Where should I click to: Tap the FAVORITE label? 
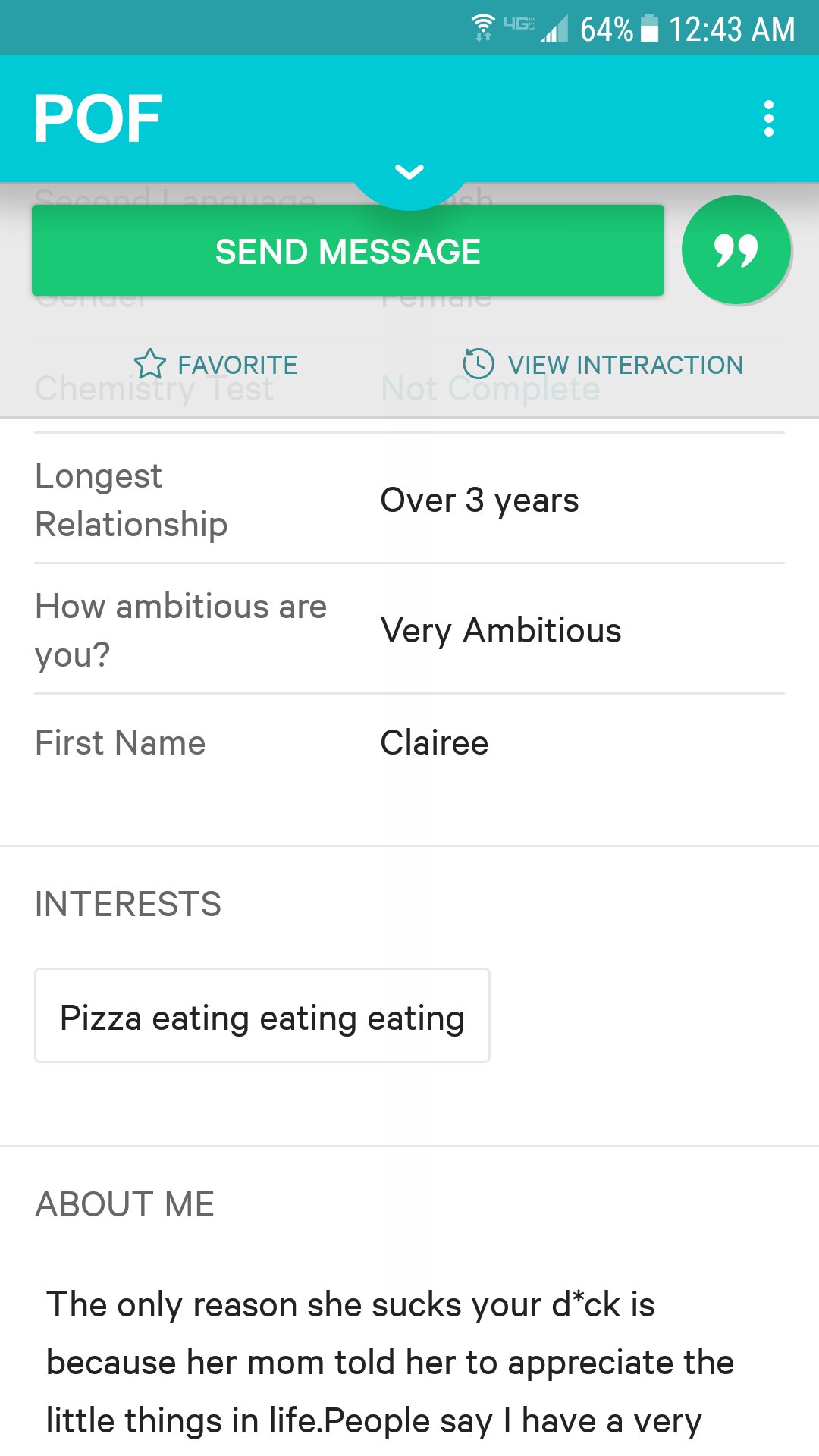point(237,365)
